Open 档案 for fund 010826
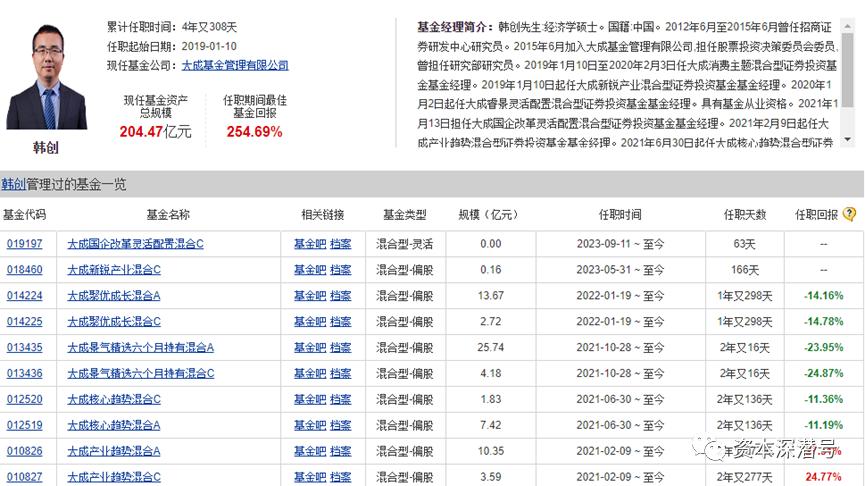The height and width of the screenshot is (486, 865). coord(340,451)
